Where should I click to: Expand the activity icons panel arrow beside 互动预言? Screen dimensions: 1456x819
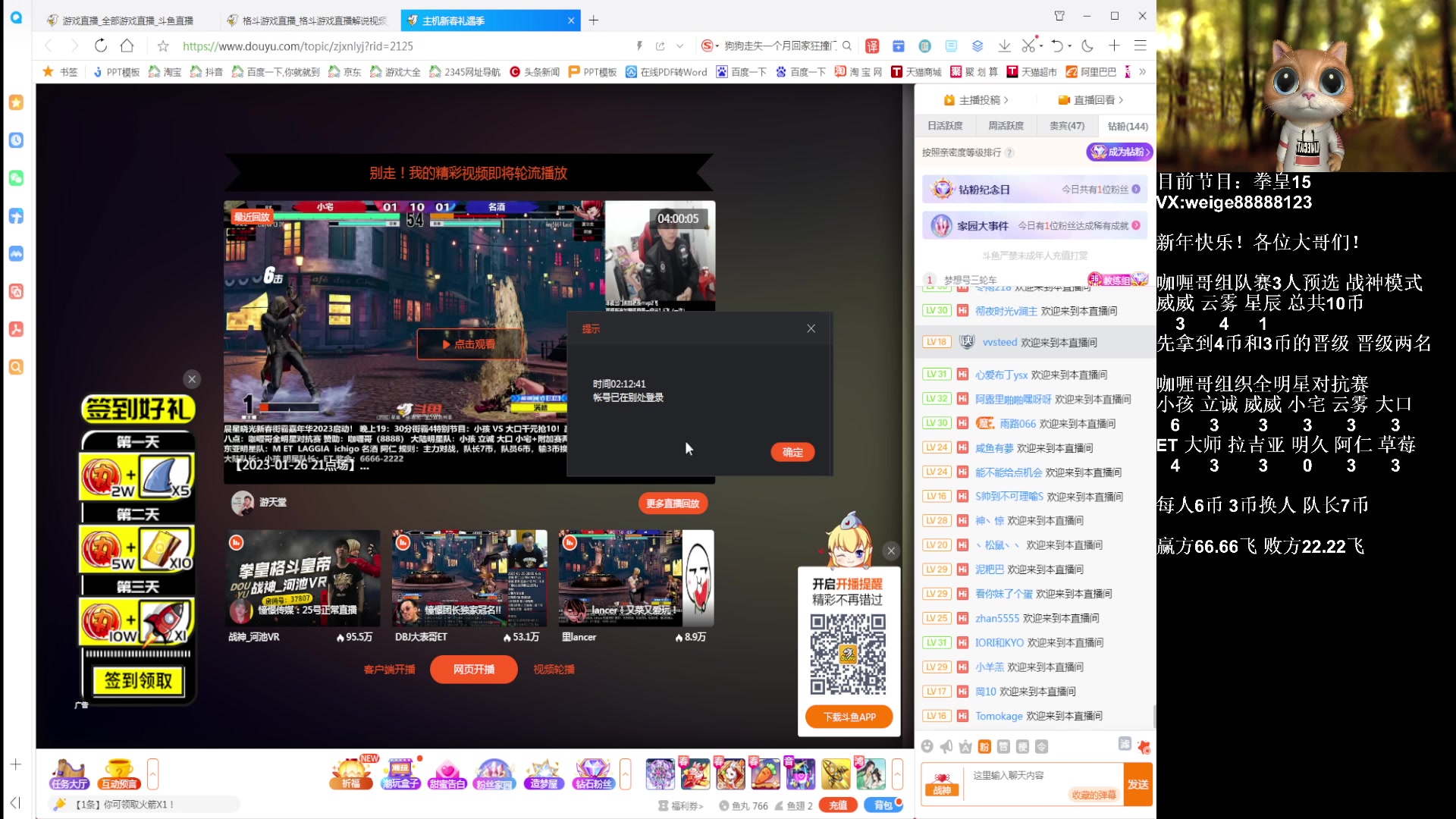152,773
